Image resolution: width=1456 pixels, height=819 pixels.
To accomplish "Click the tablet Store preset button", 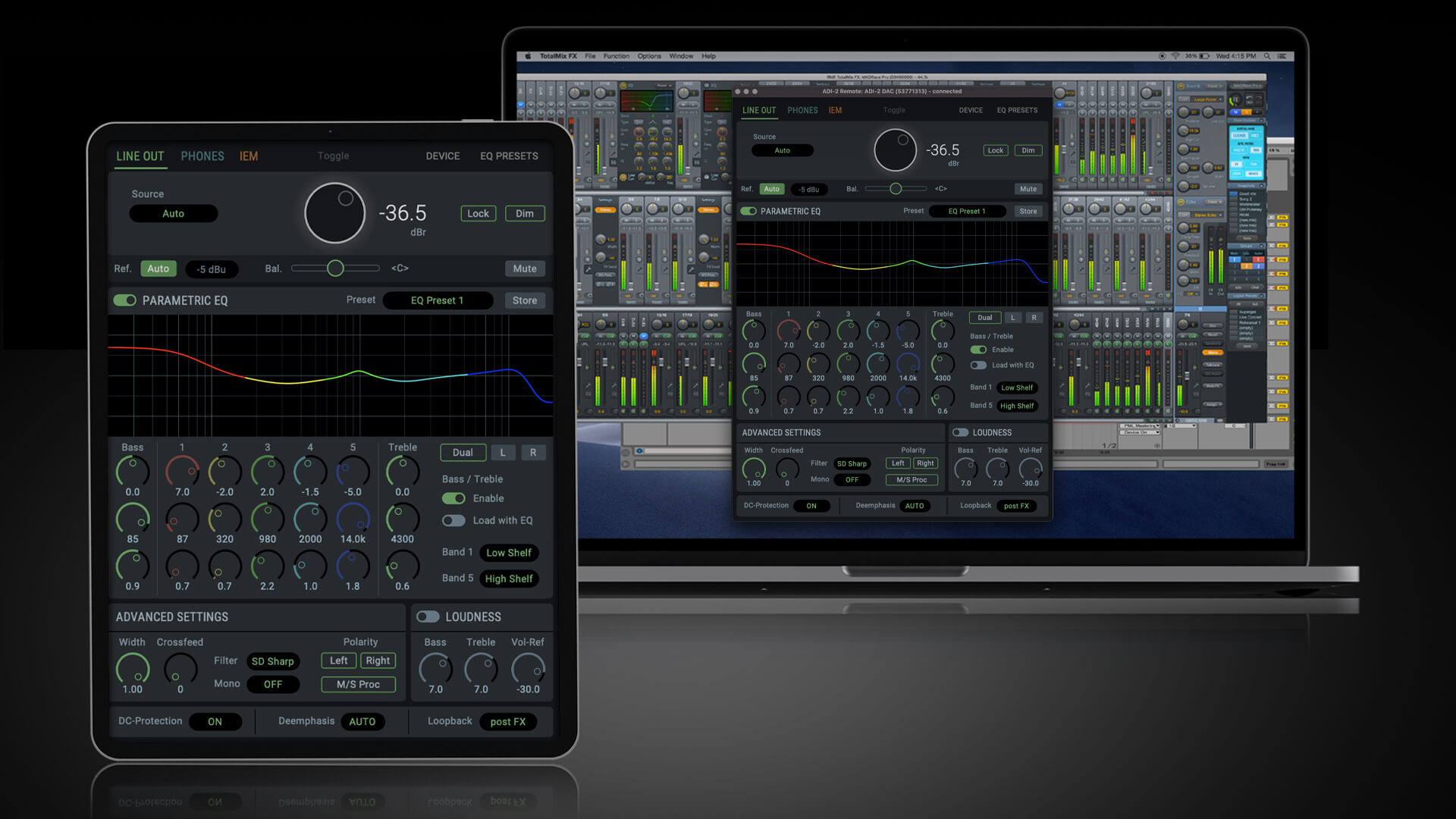I will pyautogui.click(x=524, y=300).
